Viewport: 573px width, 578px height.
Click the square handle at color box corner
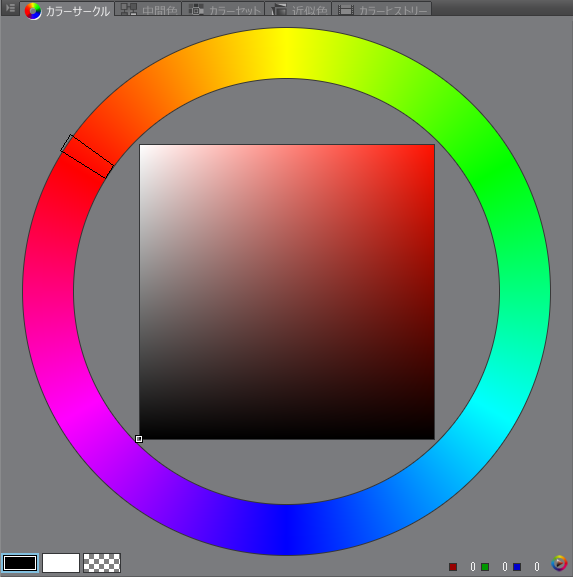[x=139, y=439]
